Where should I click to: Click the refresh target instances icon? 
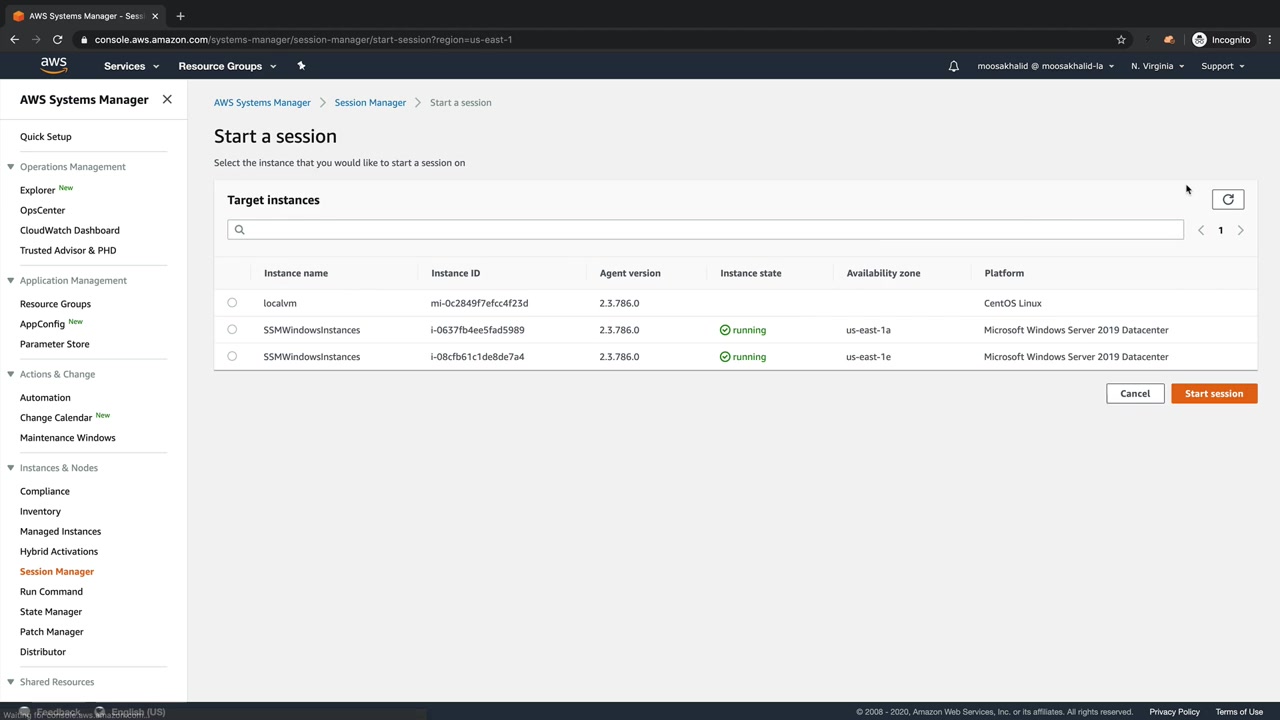pyautogui.click(x=1228, y=200)
